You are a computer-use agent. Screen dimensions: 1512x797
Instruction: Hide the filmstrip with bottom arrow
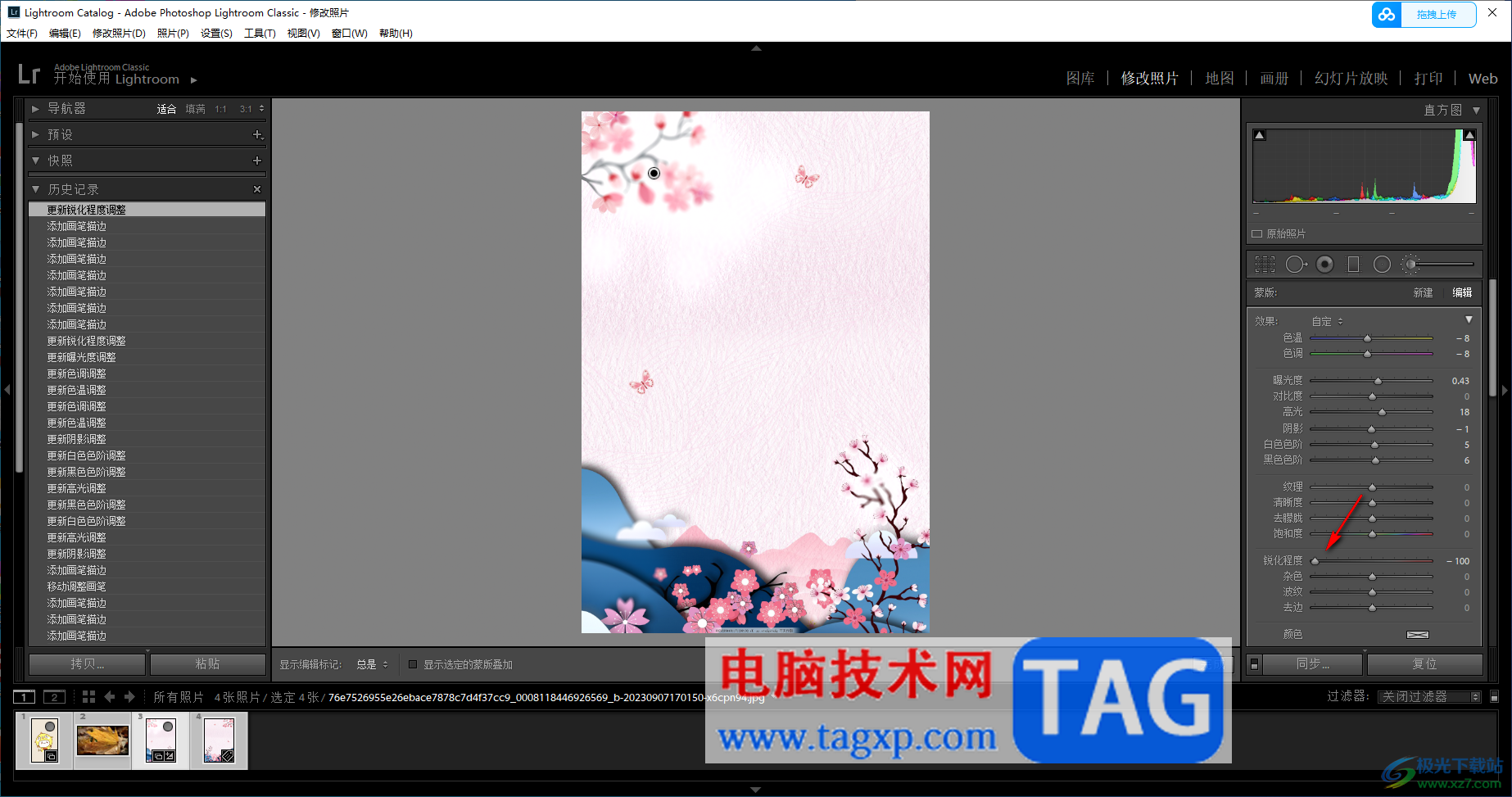click(756, 790)
